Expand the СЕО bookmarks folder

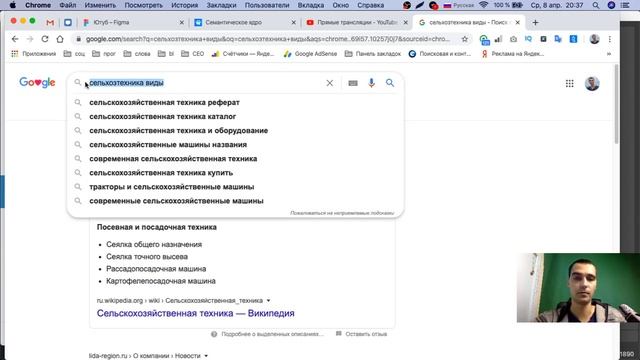point(193,53)
